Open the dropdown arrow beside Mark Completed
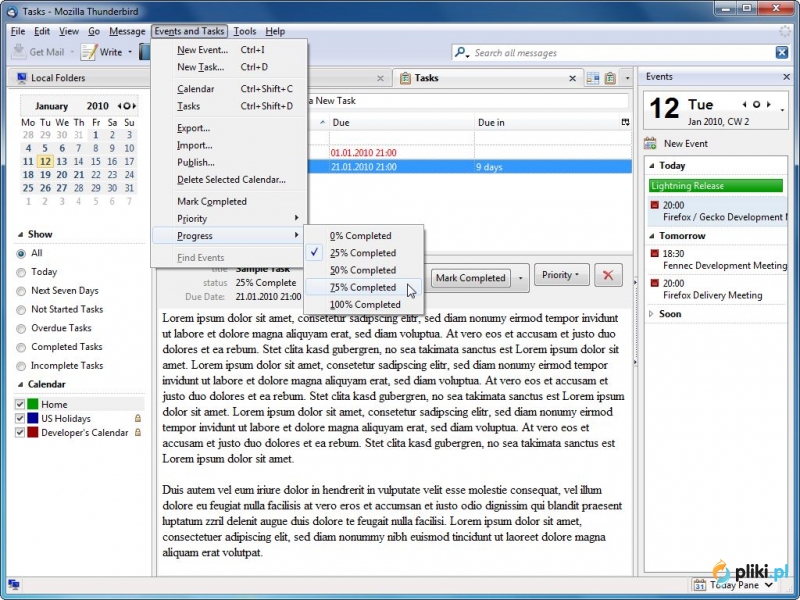 pyautogui.click(x=520, y=278)
